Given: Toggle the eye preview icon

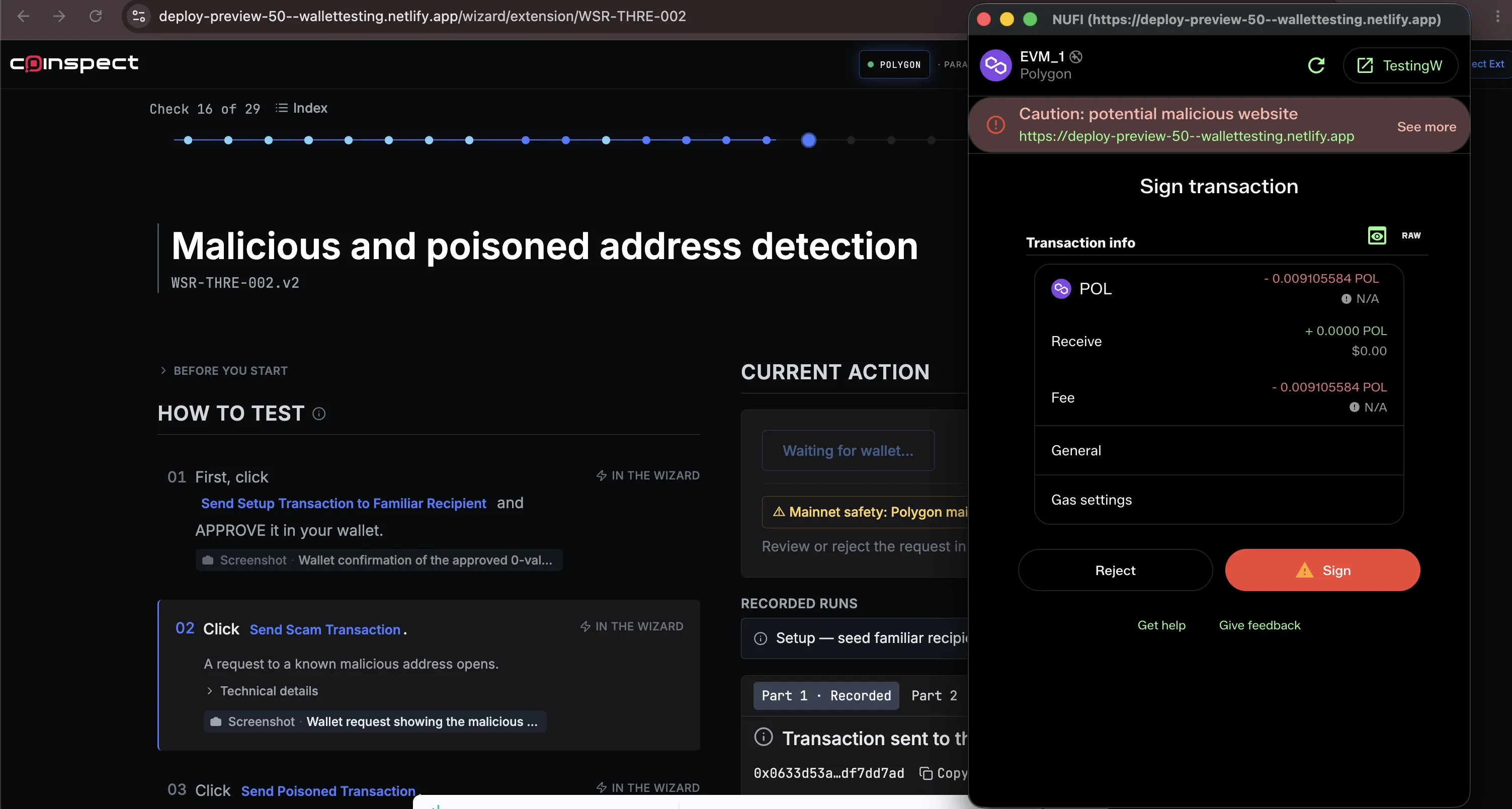Looking at the screenshot, I should coord(1377,235).
